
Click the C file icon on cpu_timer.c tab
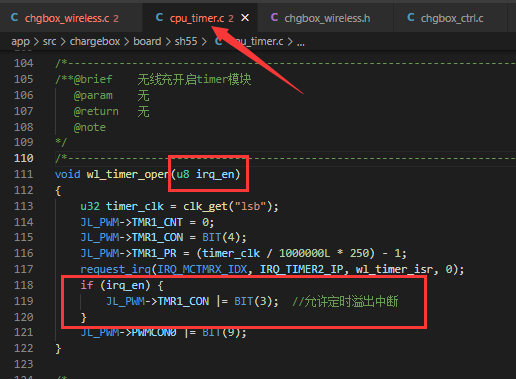159,17
